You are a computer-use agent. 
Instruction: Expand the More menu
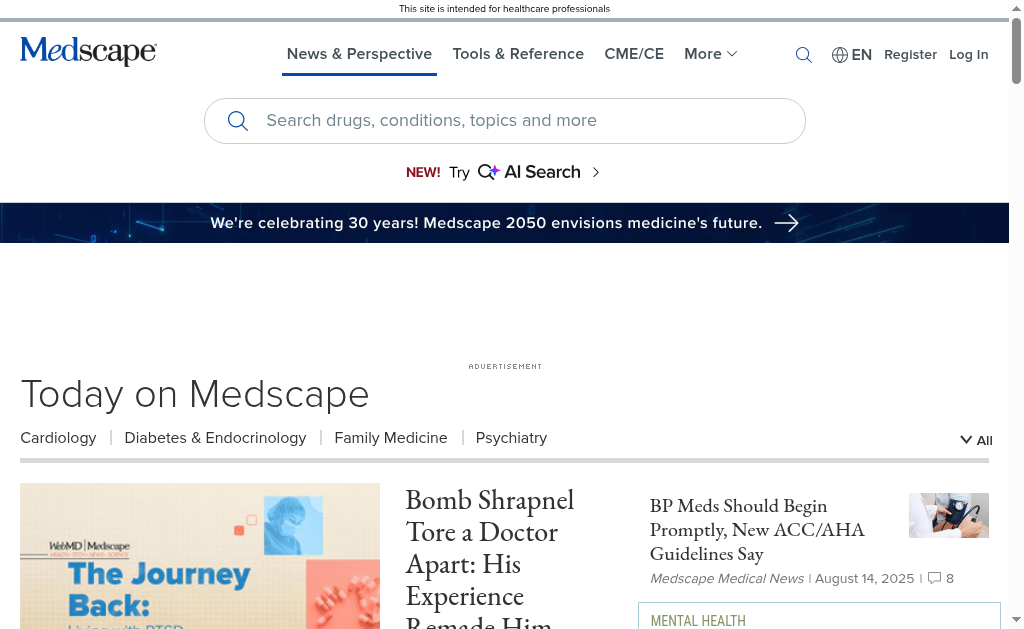(x=711, y=54)
